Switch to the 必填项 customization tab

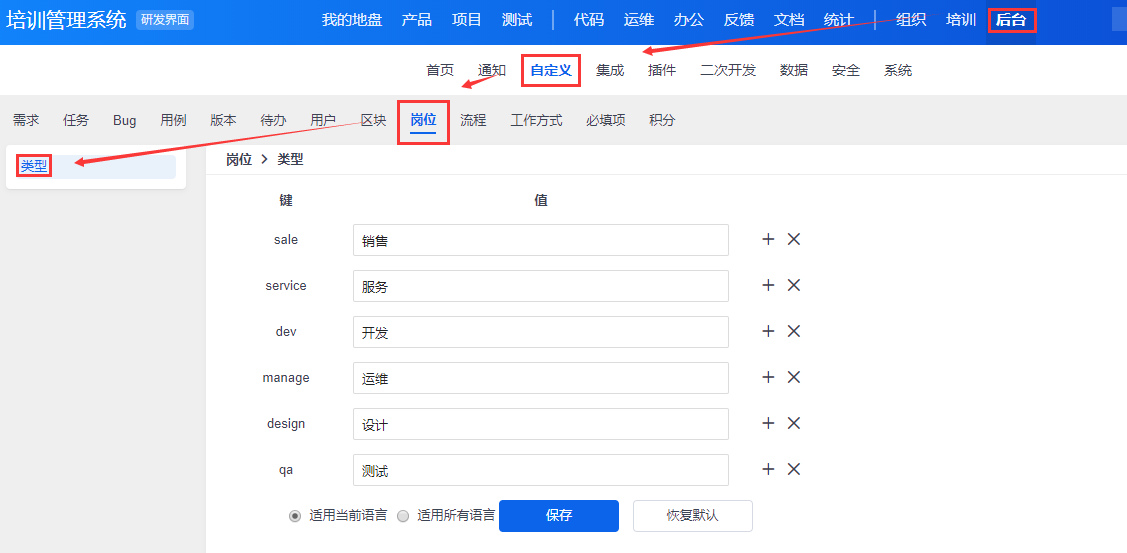pos(605,120)
